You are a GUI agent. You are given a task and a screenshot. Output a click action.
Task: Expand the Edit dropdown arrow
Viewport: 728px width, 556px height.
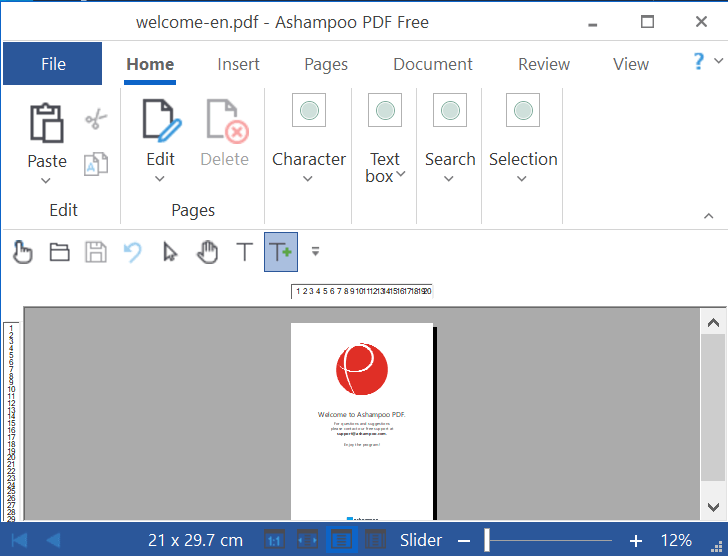click(160, 179)
